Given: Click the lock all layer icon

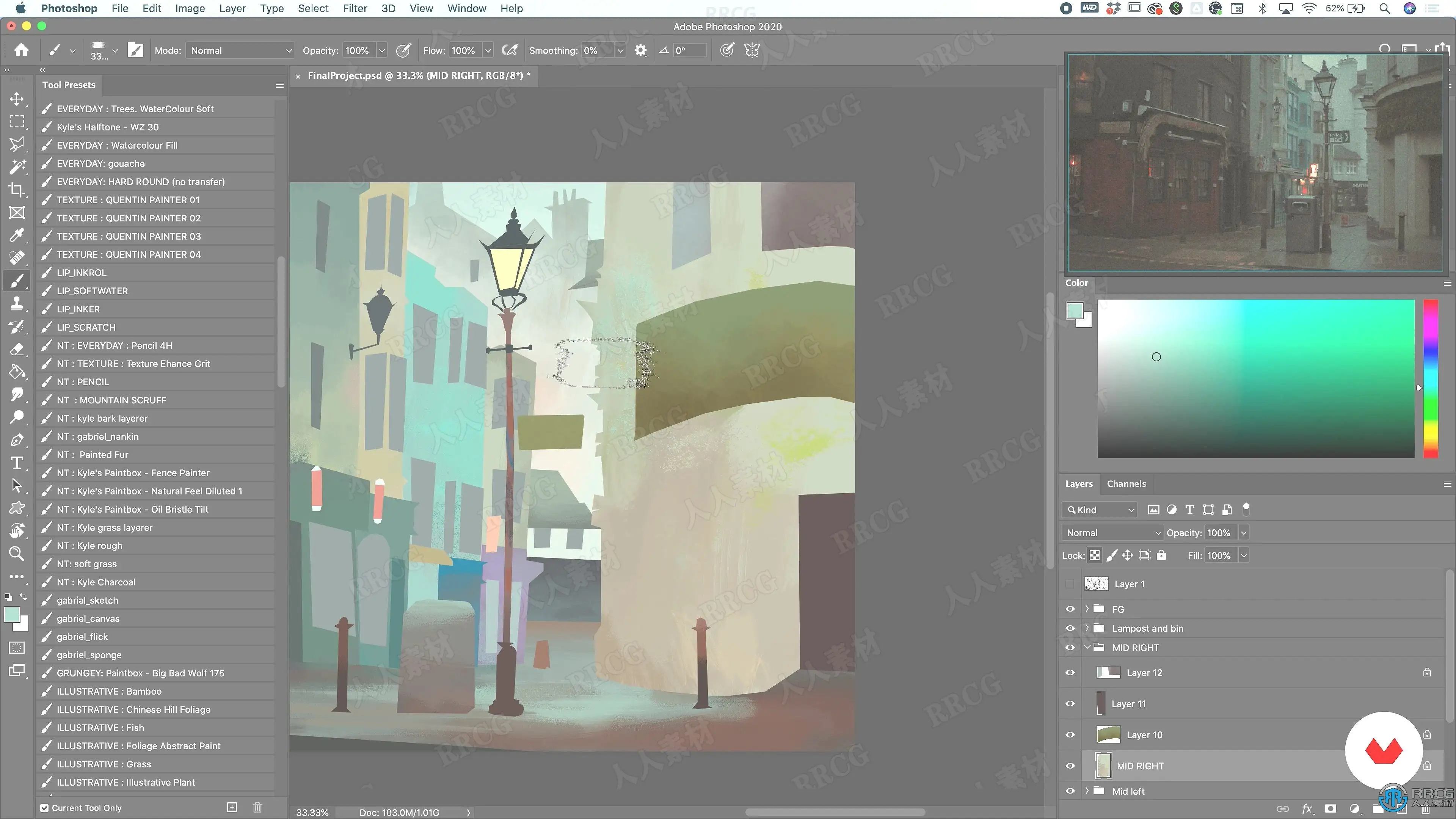Looking at the screenshot, I should 1161,555.
